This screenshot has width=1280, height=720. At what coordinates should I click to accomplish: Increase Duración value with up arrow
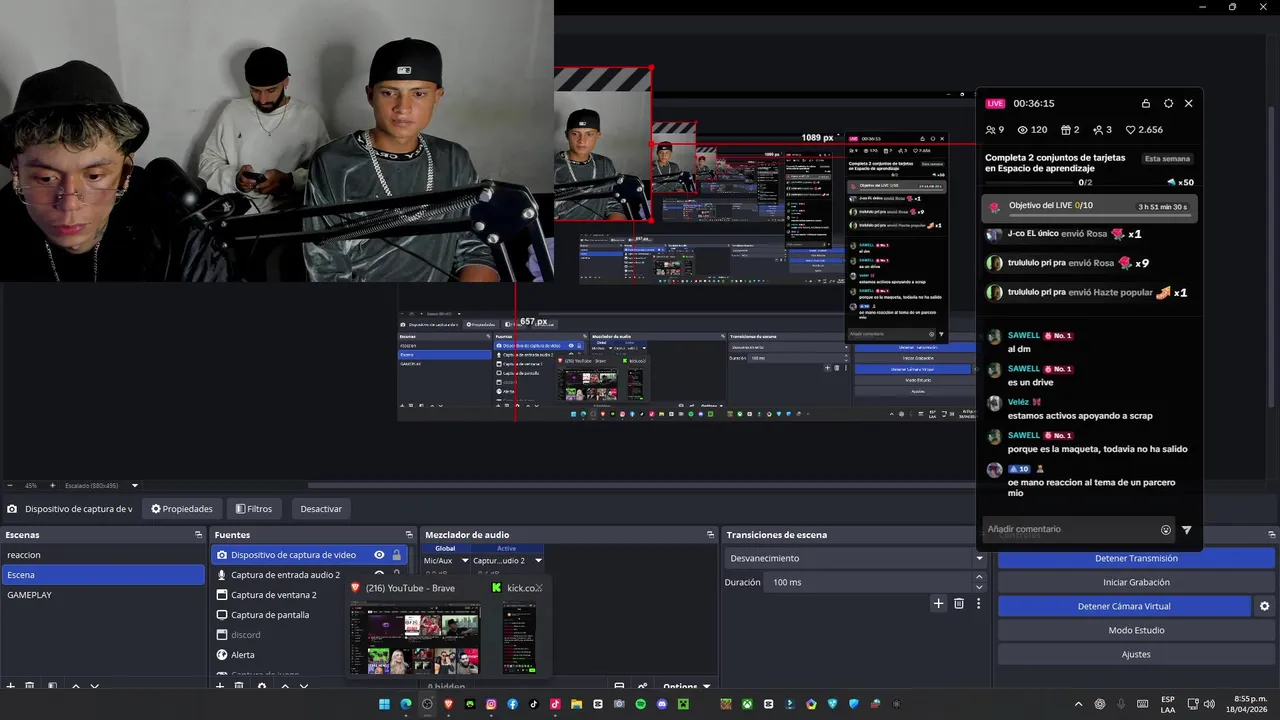point(979,577)
